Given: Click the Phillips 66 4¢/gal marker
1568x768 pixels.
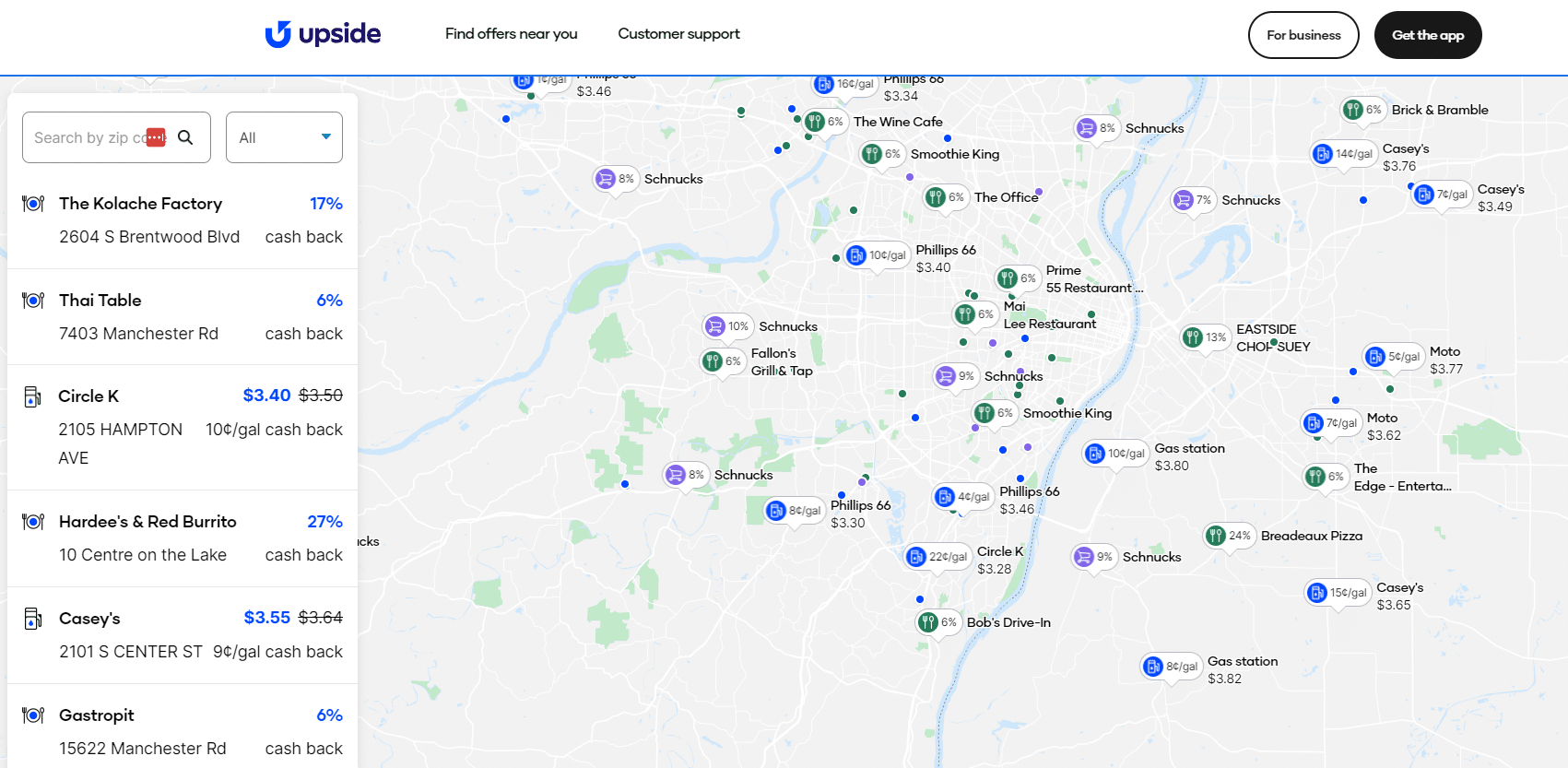Looking at the screenshot, I should click(x=963, y=497).
